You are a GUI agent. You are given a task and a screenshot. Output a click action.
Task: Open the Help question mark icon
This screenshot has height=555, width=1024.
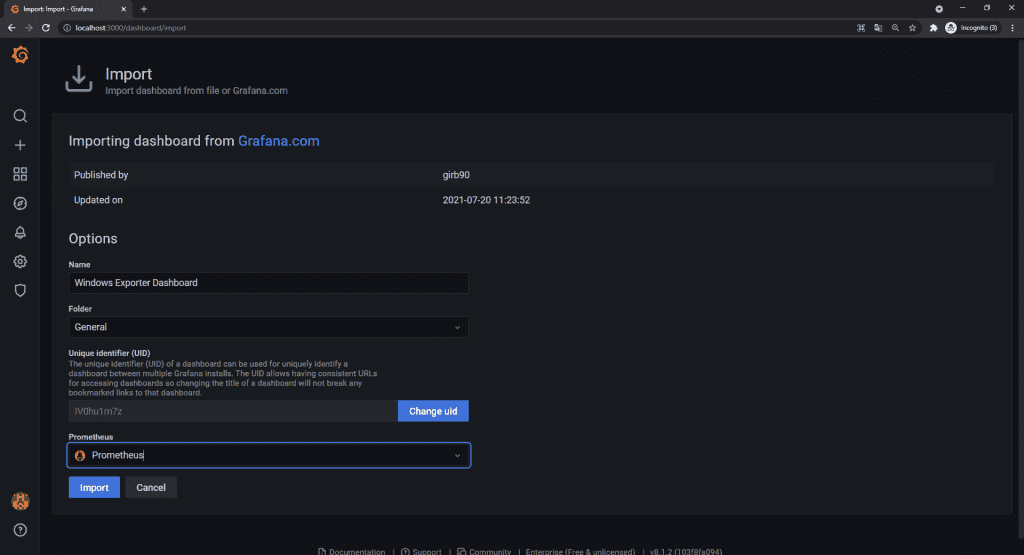tap(20, 530)
